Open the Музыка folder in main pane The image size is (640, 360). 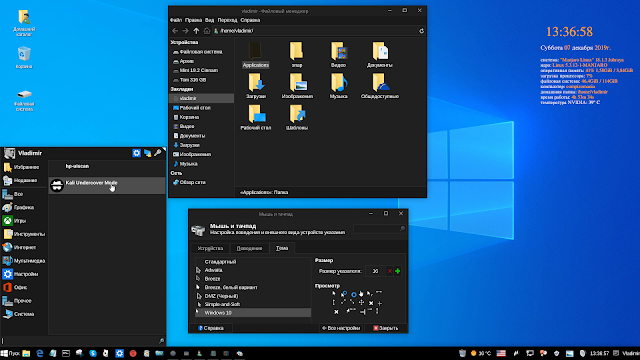tap(338, 86)
